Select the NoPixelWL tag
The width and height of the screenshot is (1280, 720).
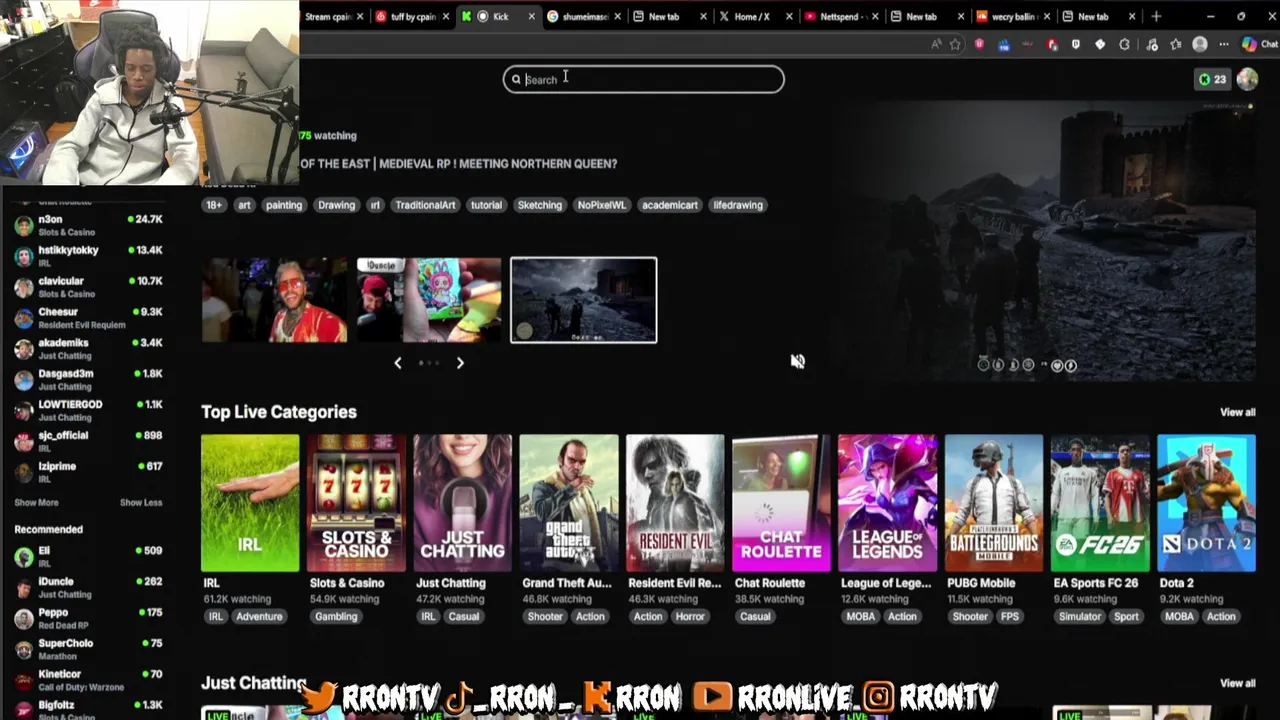(x=602, y=205)
